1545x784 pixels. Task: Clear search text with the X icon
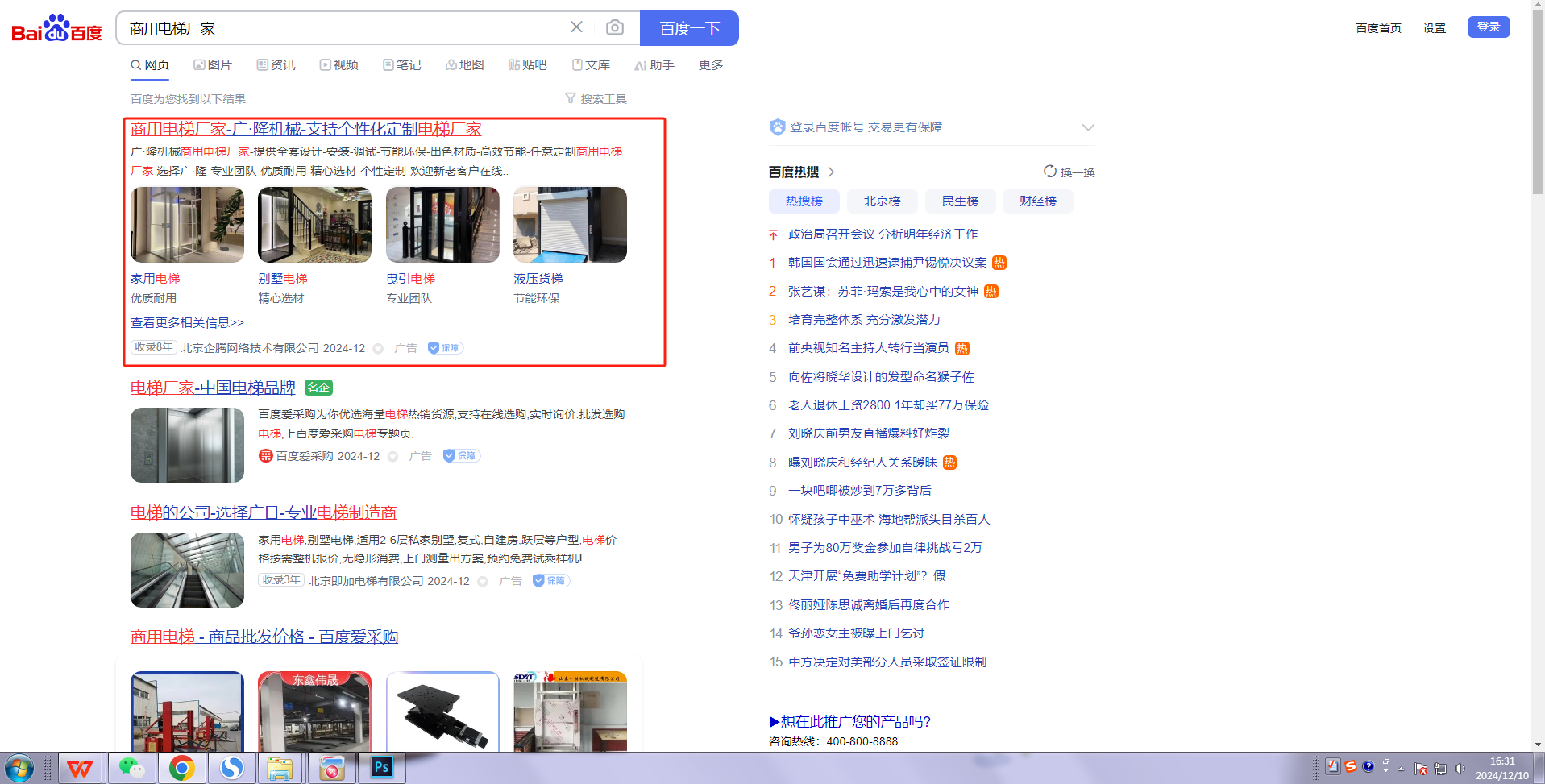pos(576,27)
